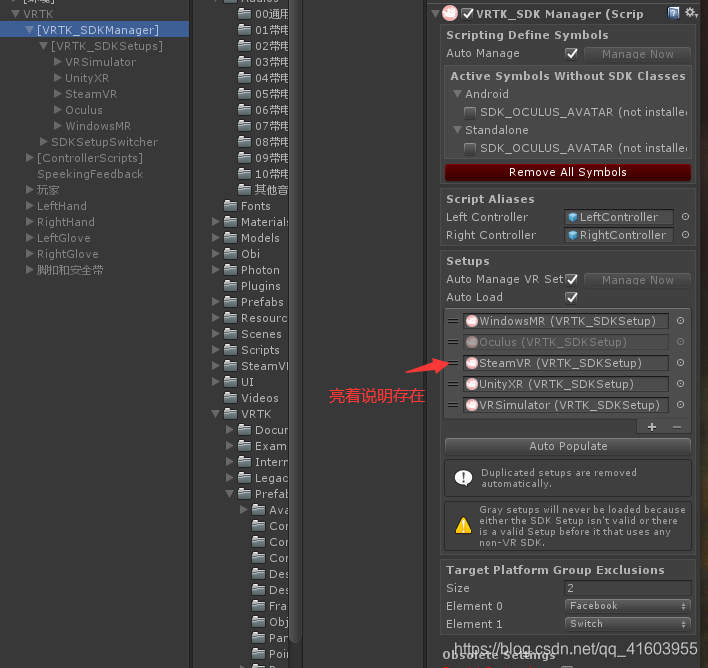The width and height of the screenshot is (708, 668).
Task: Toggle Auto Load checkbox
Action: tap(571, 298)
